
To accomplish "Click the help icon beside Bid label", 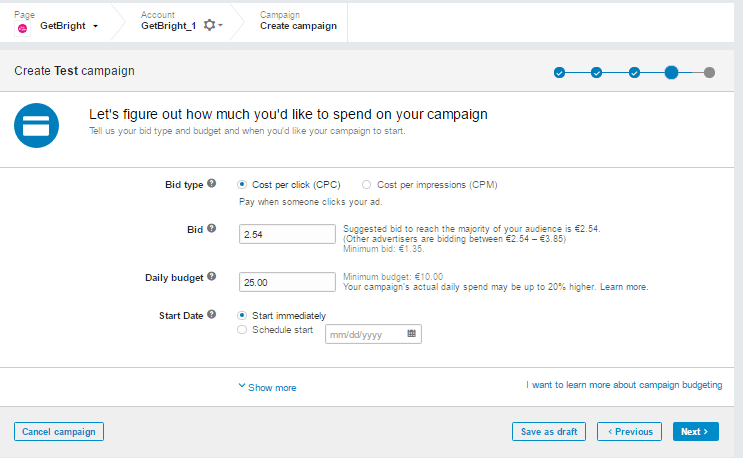I will (x=211, y=229).
